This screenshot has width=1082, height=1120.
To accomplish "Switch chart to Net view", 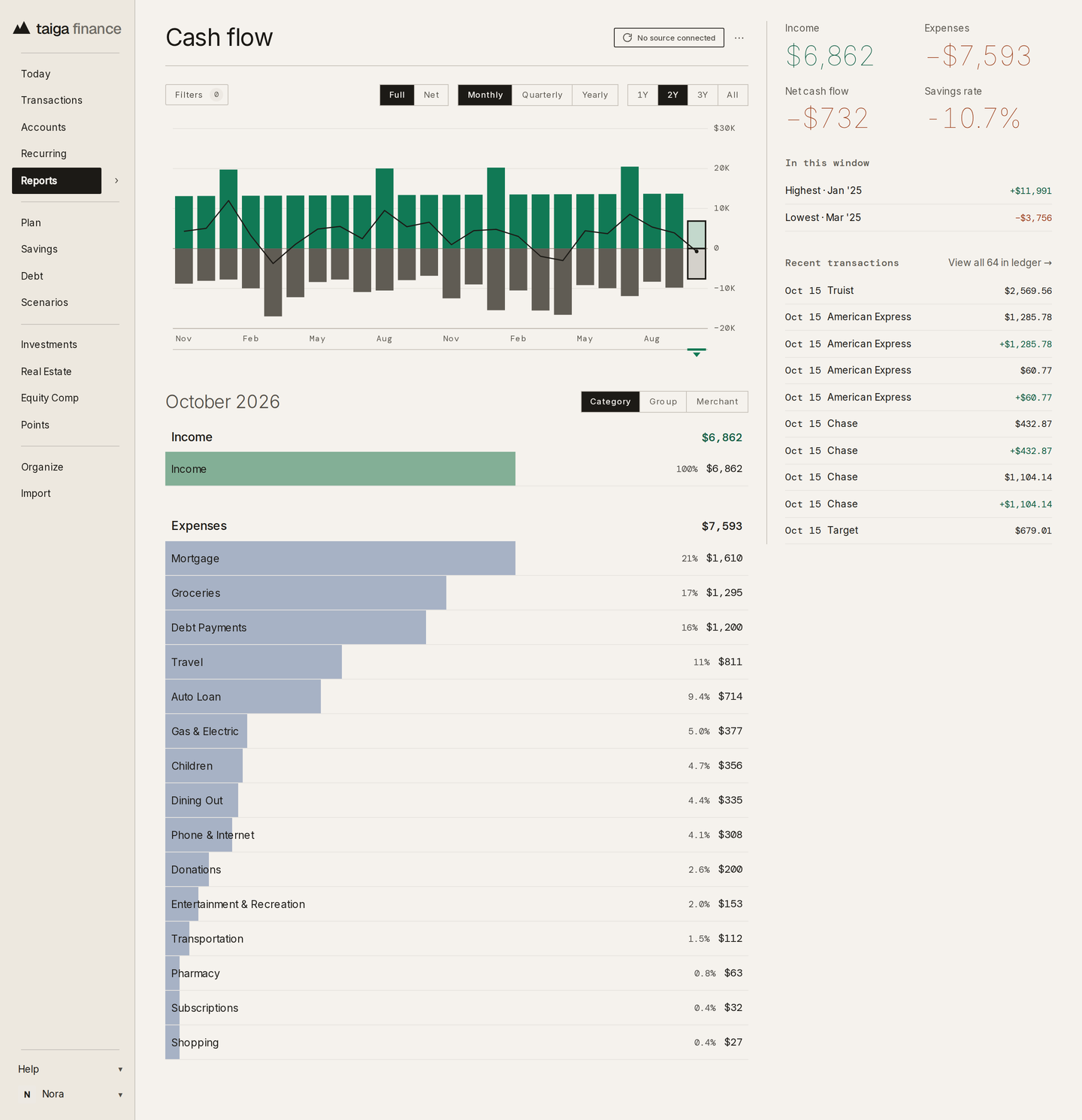I will click(x=431, y=95).
